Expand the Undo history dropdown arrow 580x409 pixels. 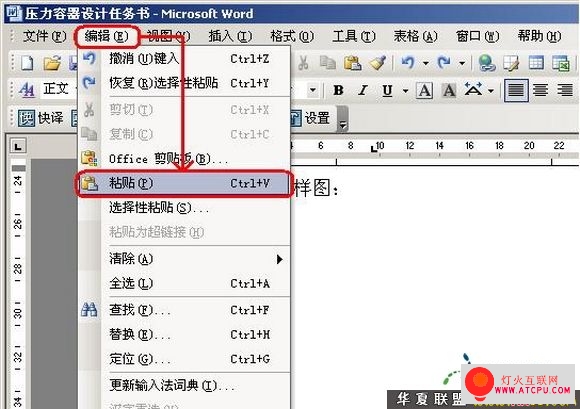426,63
